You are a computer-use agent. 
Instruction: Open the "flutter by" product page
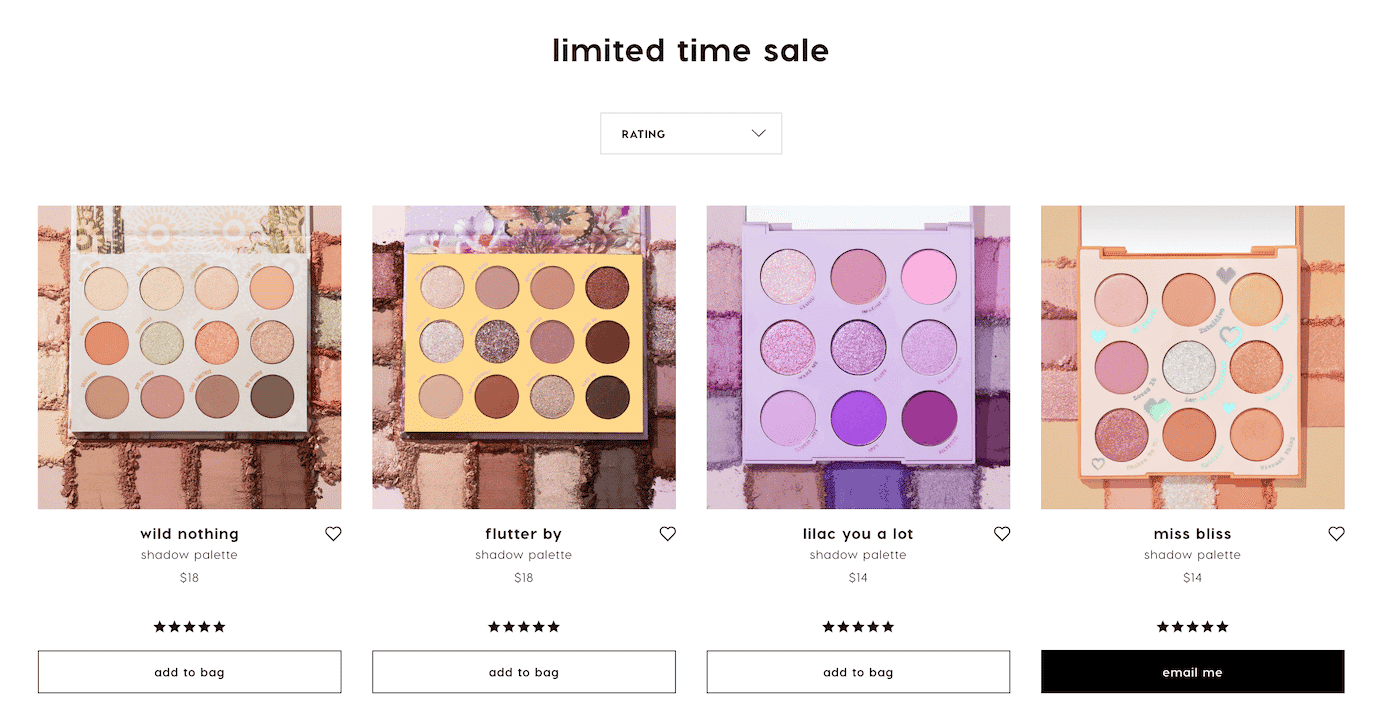[523, 533]
